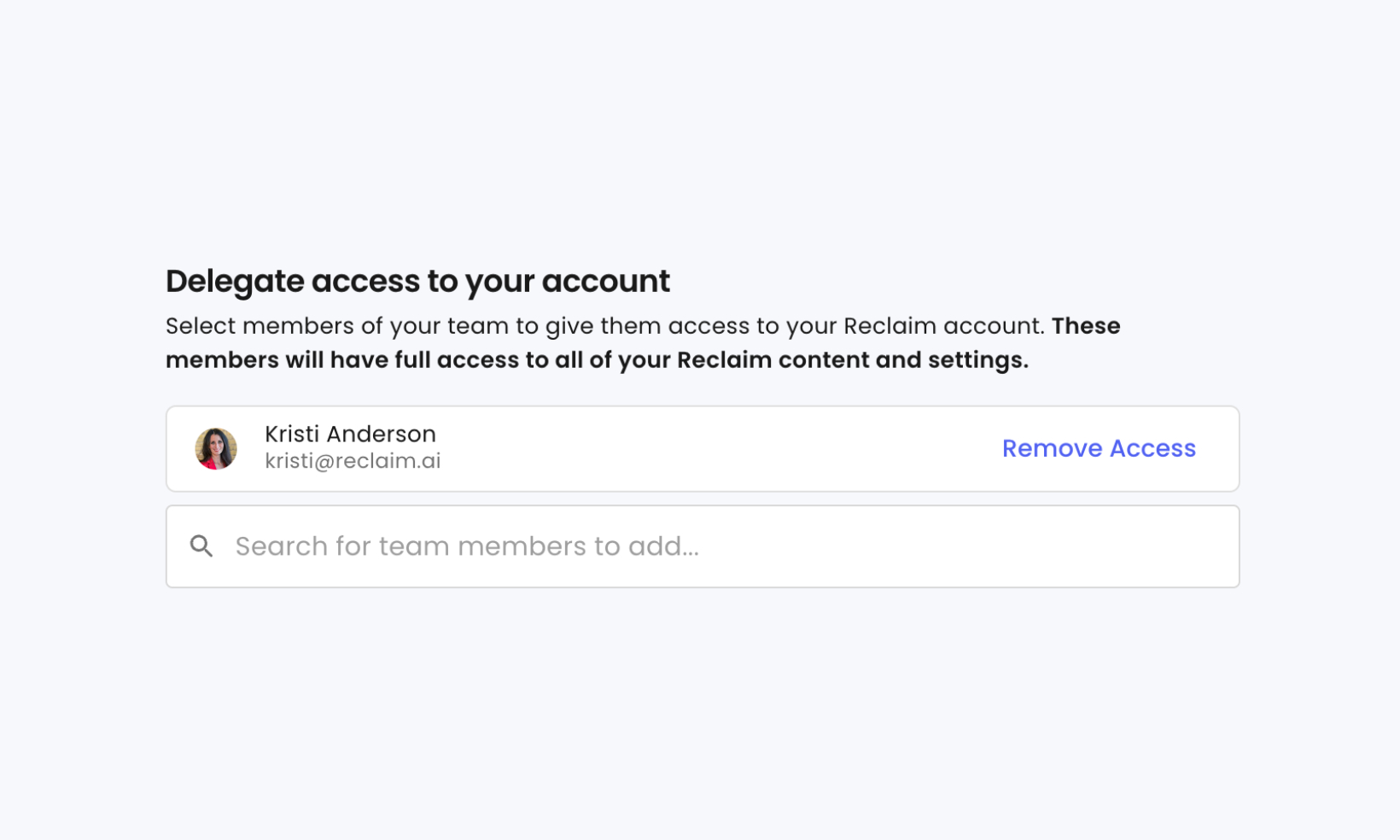Click the Kristi Anderson name label
1400x840 pixels.
350,434
